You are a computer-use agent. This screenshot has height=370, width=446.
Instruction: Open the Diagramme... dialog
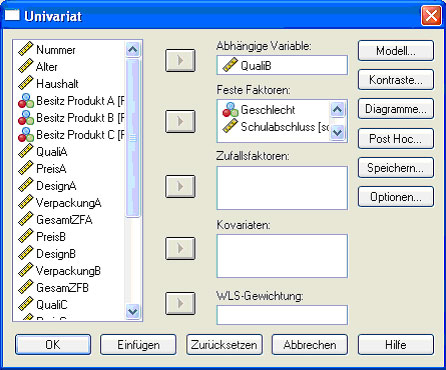396,109
